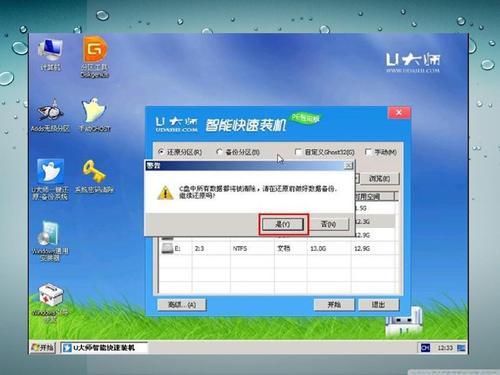This screenshot has height=375, width=500.
Task: Click the 12.9G free space in E: row
Action: [x=362, y=249]
